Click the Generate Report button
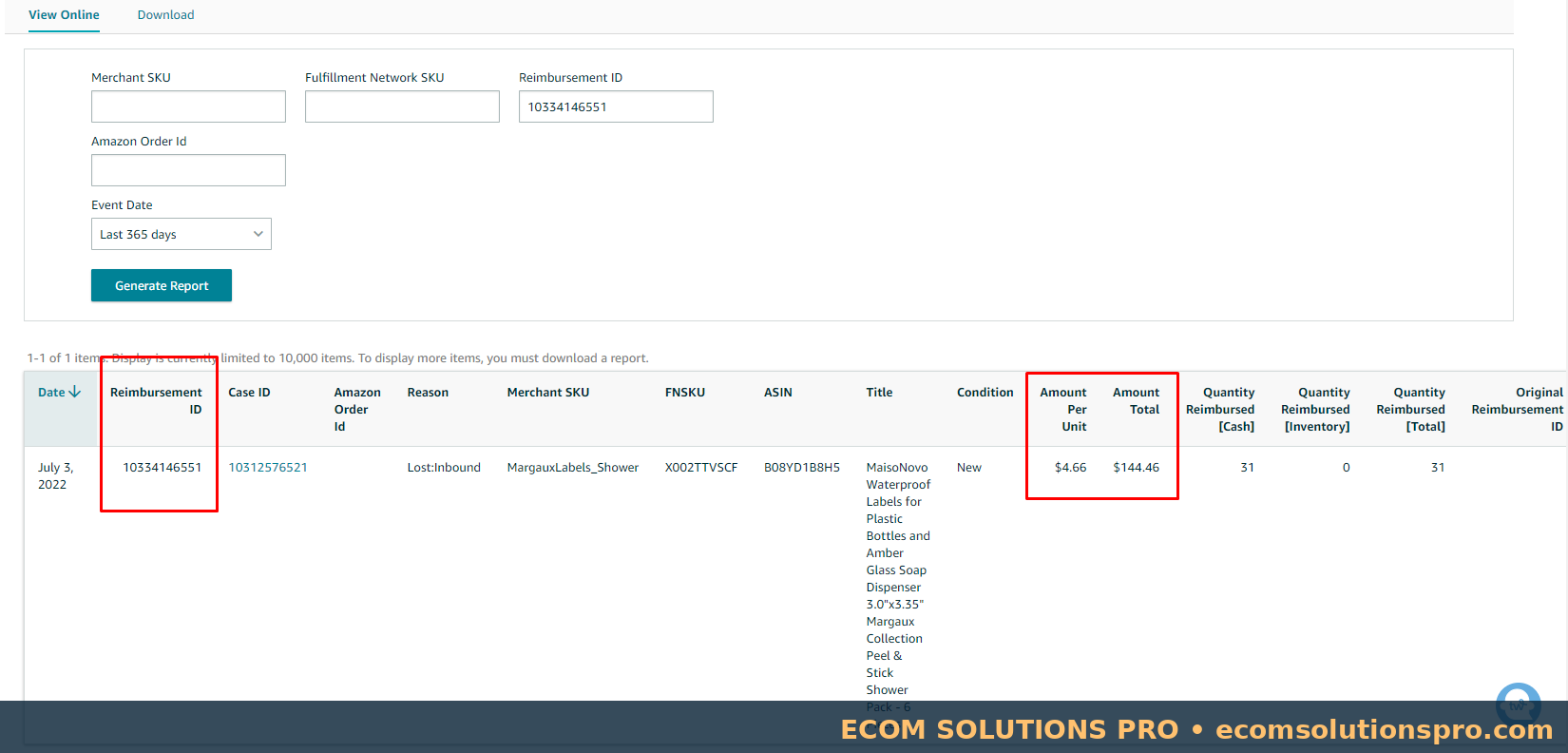This screenshot has height=753, width=1568. (162, 285)
